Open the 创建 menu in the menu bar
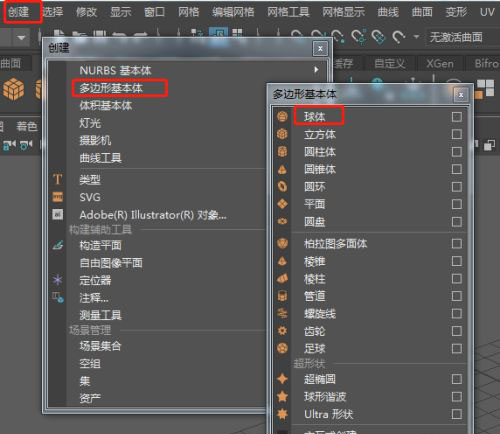Screen dimensions: 500x434 pyautogui.click(x=19, y=12)
